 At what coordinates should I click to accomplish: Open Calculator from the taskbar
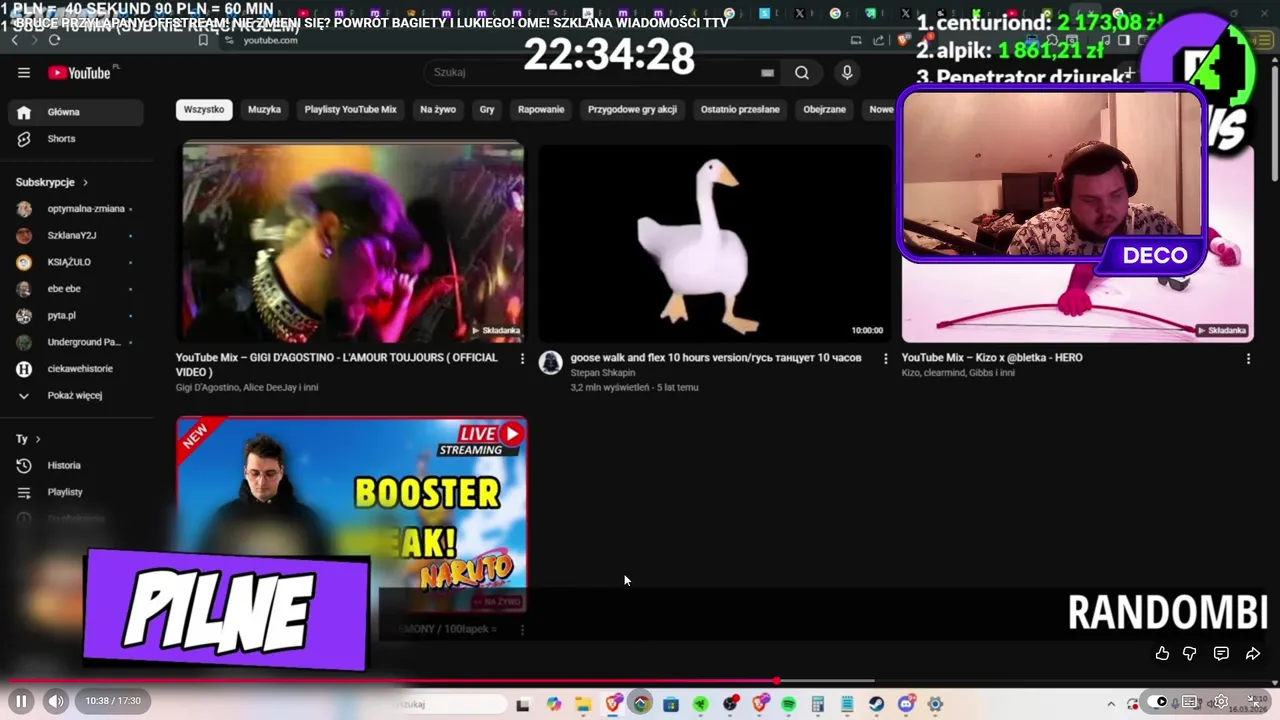click(x=818, y=704)
